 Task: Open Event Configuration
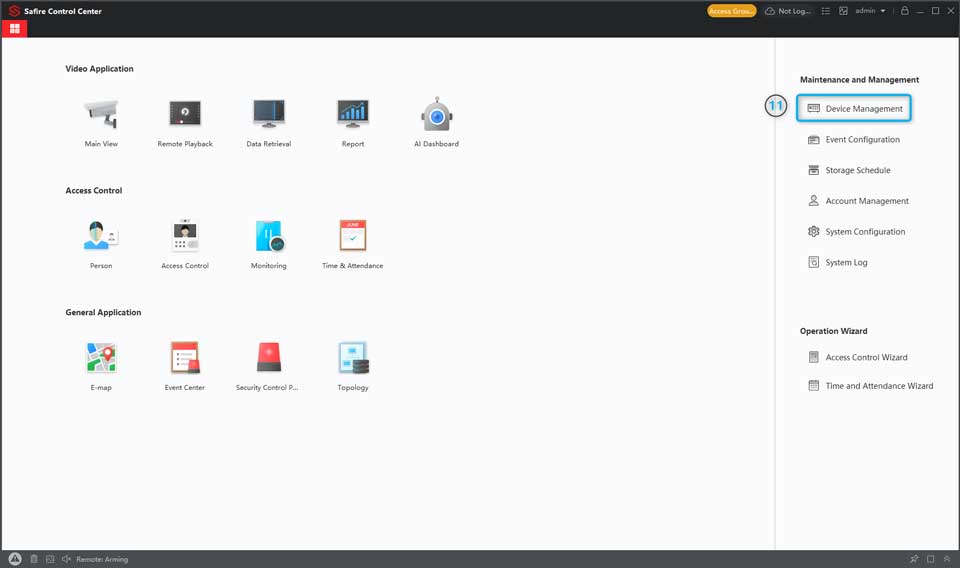click(861, 140)
